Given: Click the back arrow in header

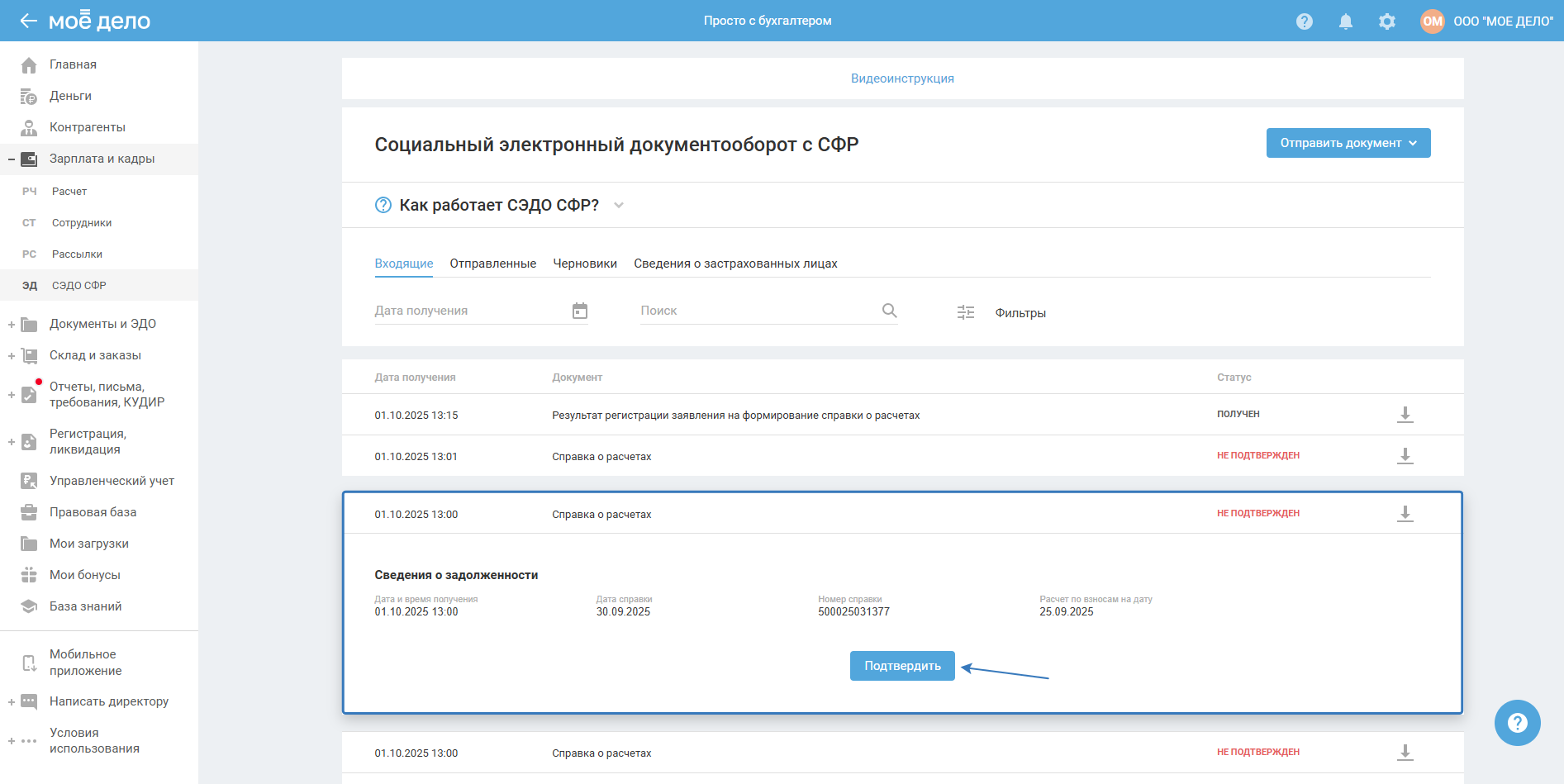Looking at the screenshot, I should (x=29, y=21).
